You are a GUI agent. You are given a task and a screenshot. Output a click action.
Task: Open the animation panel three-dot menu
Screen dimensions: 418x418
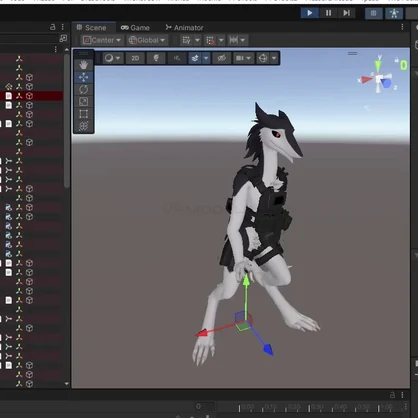pos(402,395)
